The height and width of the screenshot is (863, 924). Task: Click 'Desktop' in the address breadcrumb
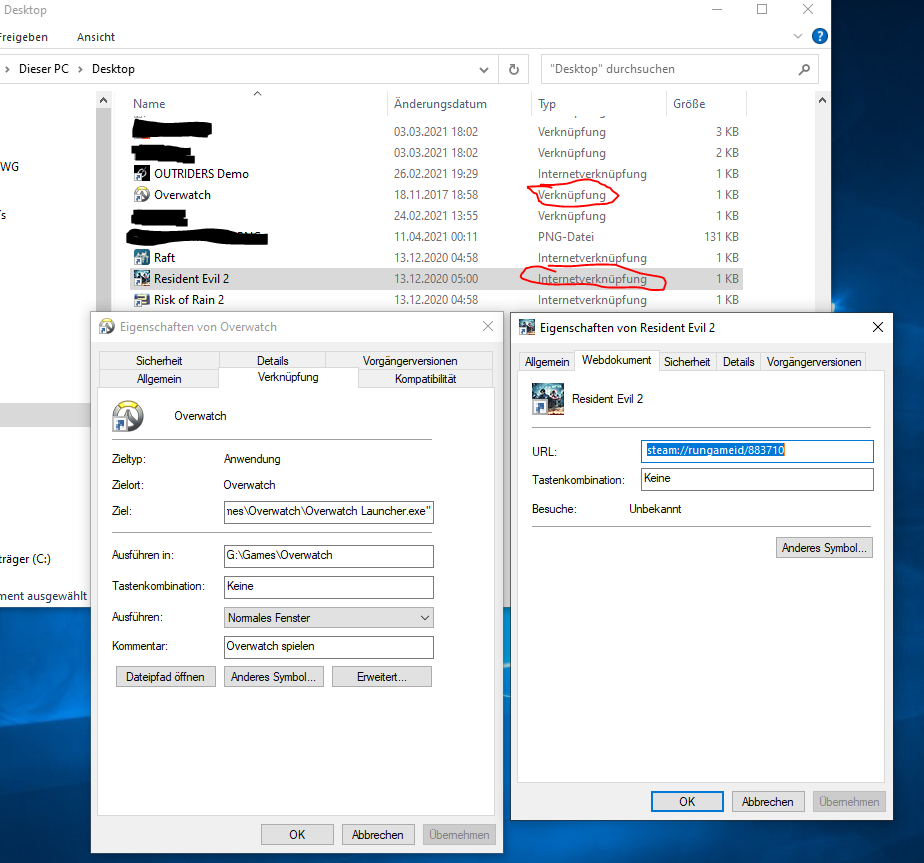113,69
